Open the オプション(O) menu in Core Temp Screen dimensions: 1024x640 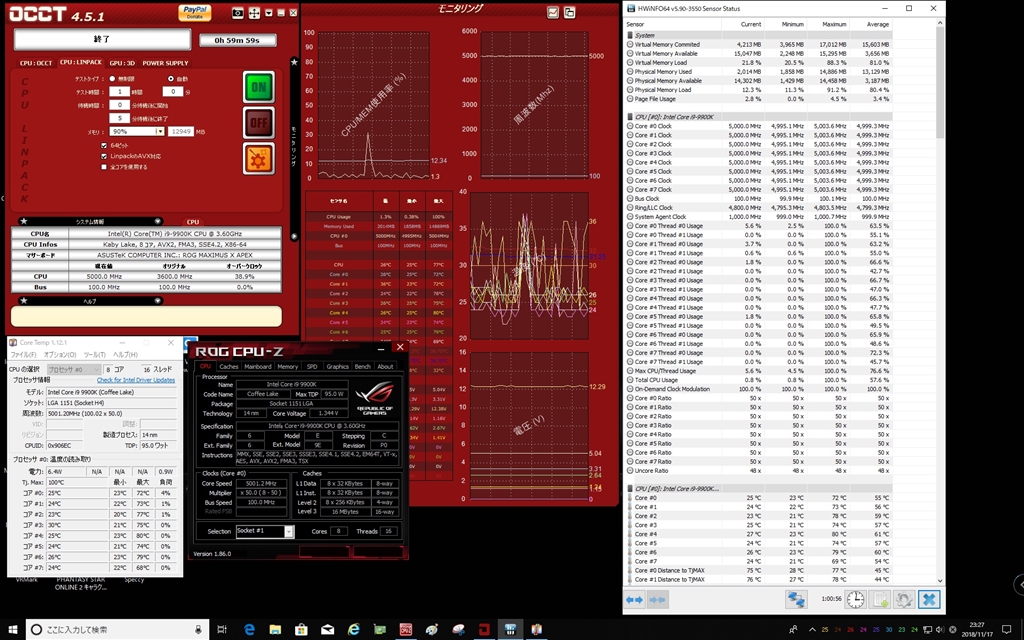click(60, 355)
